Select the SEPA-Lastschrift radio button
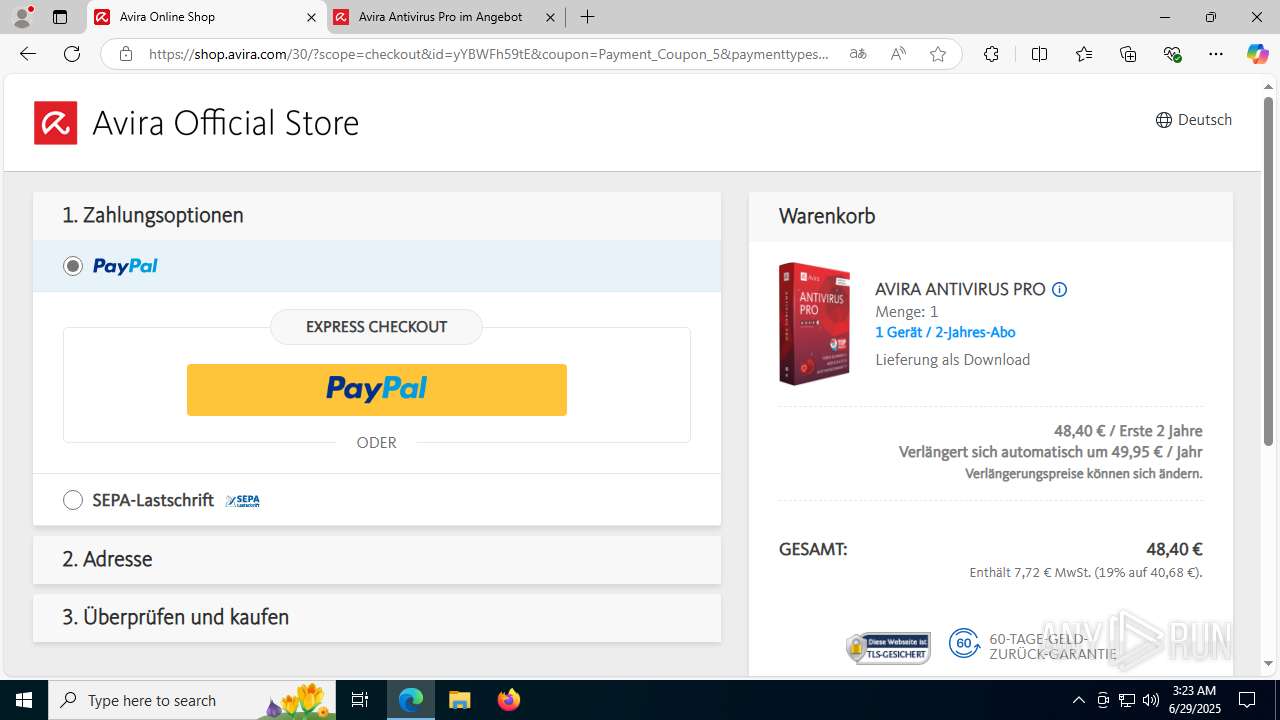 pyautogui.click(x=73, y=500)
